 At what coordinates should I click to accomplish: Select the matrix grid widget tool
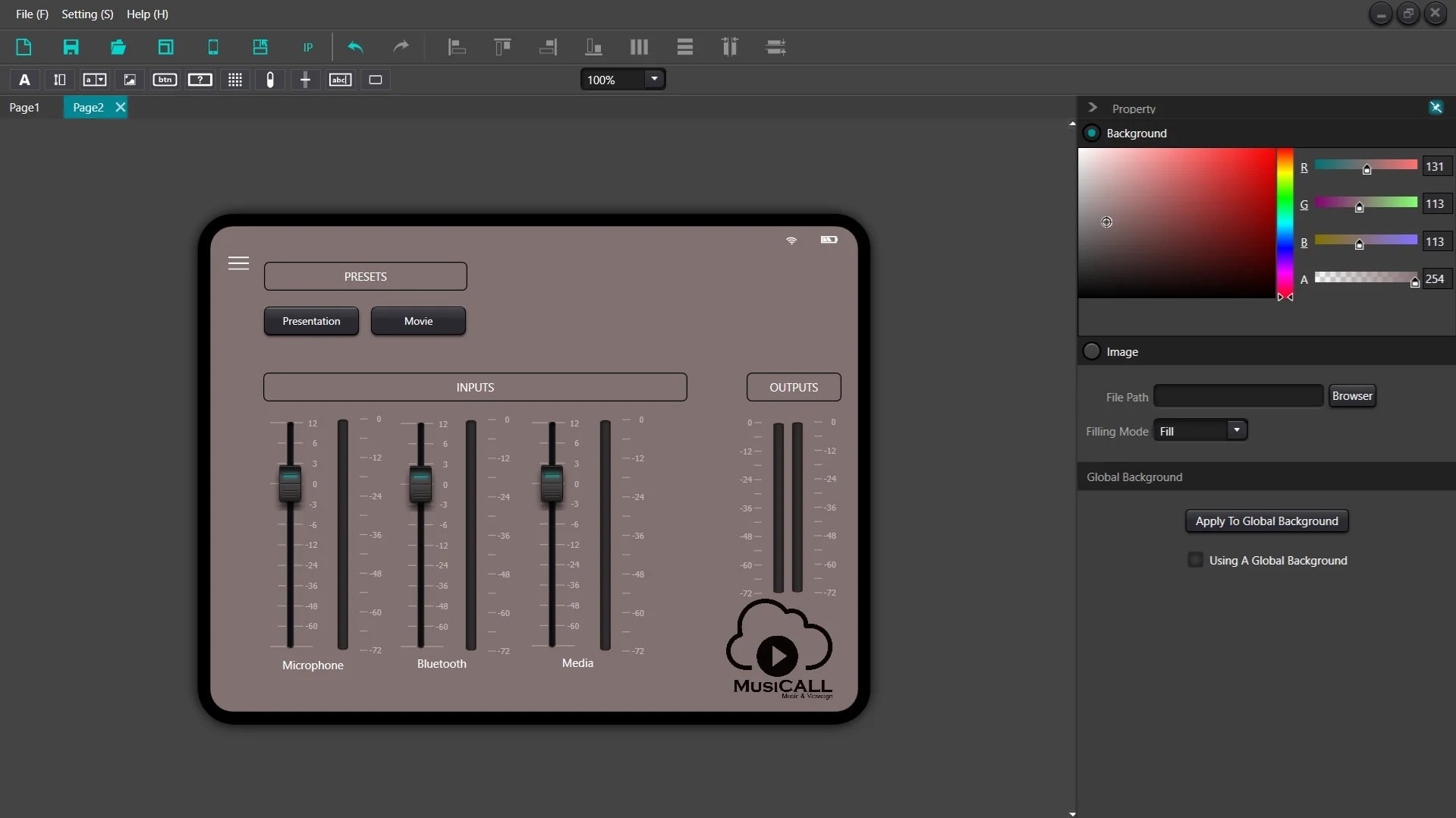[x=235, y=80]
